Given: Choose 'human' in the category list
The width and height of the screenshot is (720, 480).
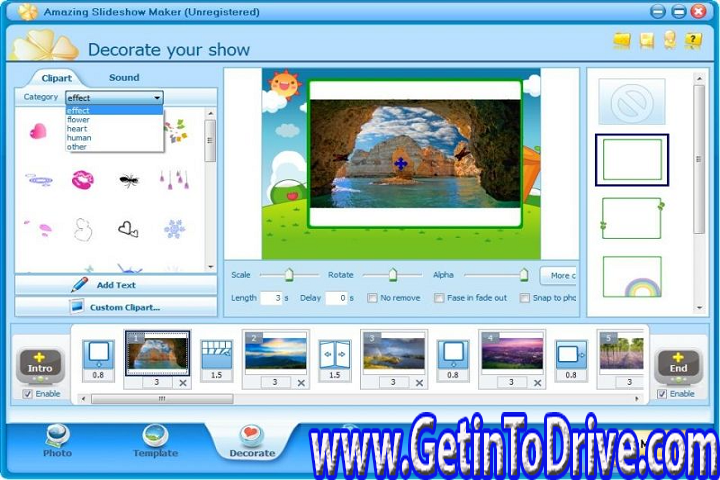Looking at the screenshot, I should 114,138.
